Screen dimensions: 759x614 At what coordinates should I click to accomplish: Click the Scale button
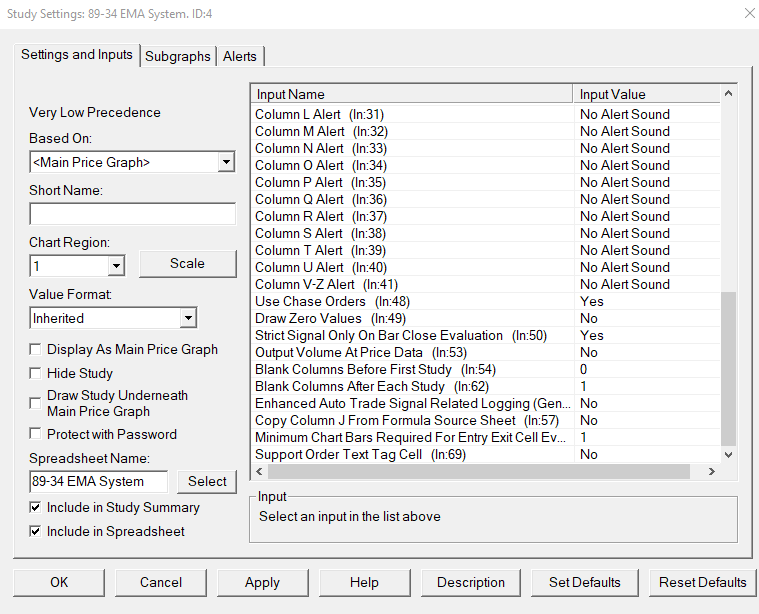pyautogui.click(x=187, y=264)
